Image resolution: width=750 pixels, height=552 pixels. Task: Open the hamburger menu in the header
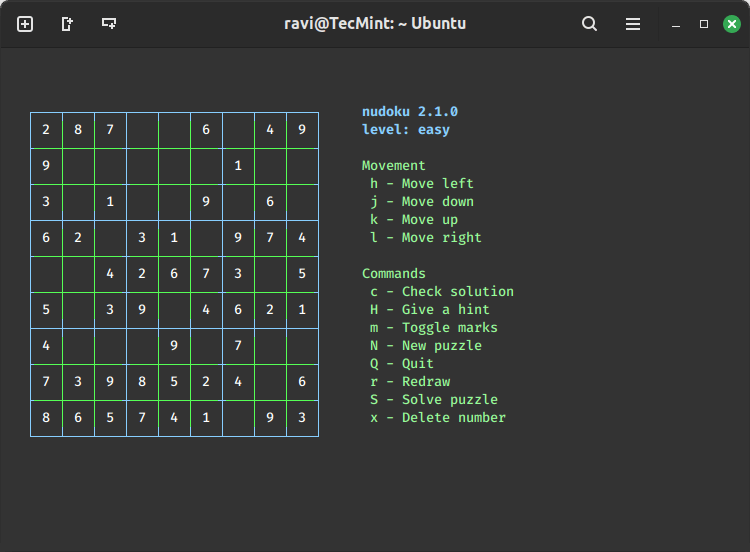(633, 24)
